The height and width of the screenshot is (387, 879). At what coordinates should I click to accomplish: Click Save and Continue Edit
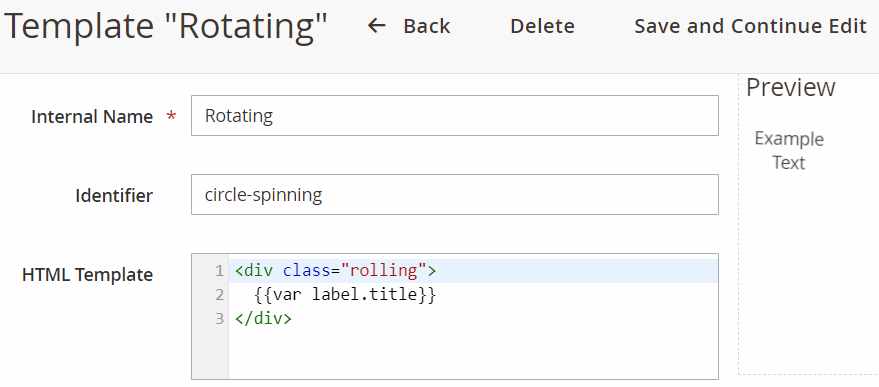(x=751, y=26)
